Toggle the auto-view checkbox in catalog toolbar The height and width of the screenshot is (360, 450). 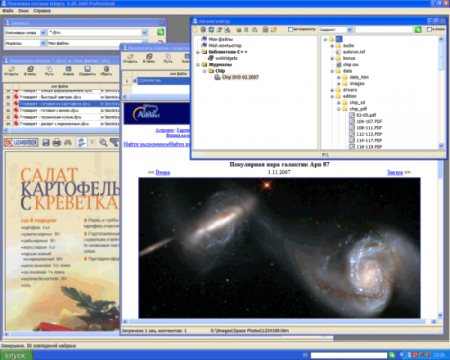pos(290,30)
